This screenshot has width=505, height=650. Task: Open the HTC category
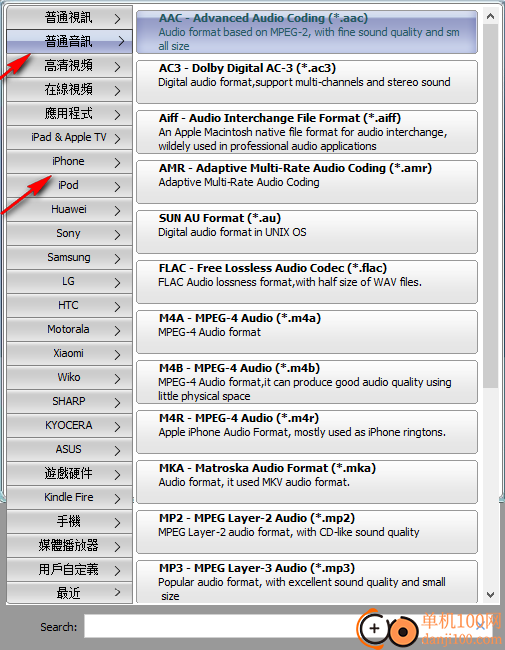[70, 306]
